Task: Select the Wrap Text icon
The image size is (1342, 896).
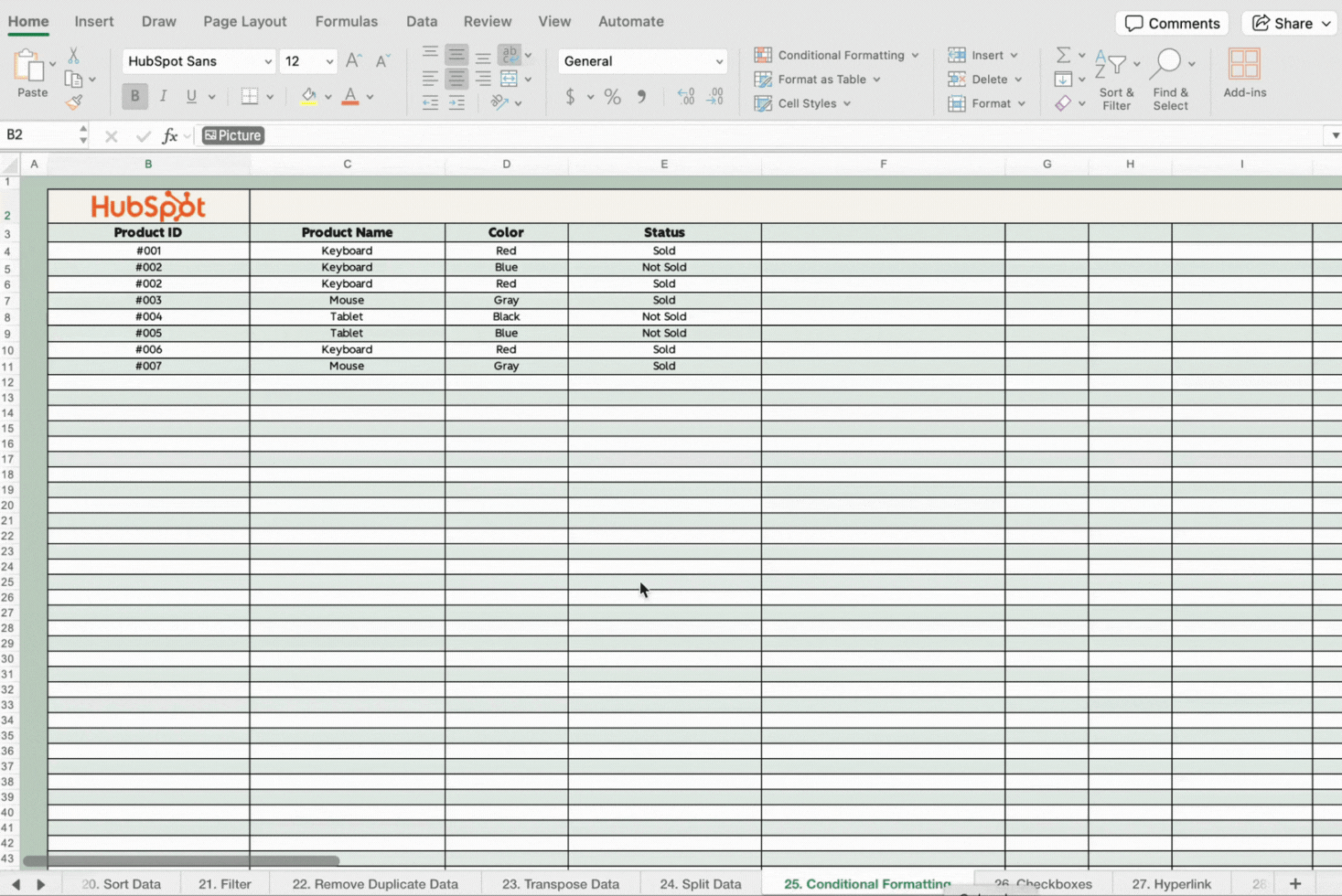Action: point(510,56)
